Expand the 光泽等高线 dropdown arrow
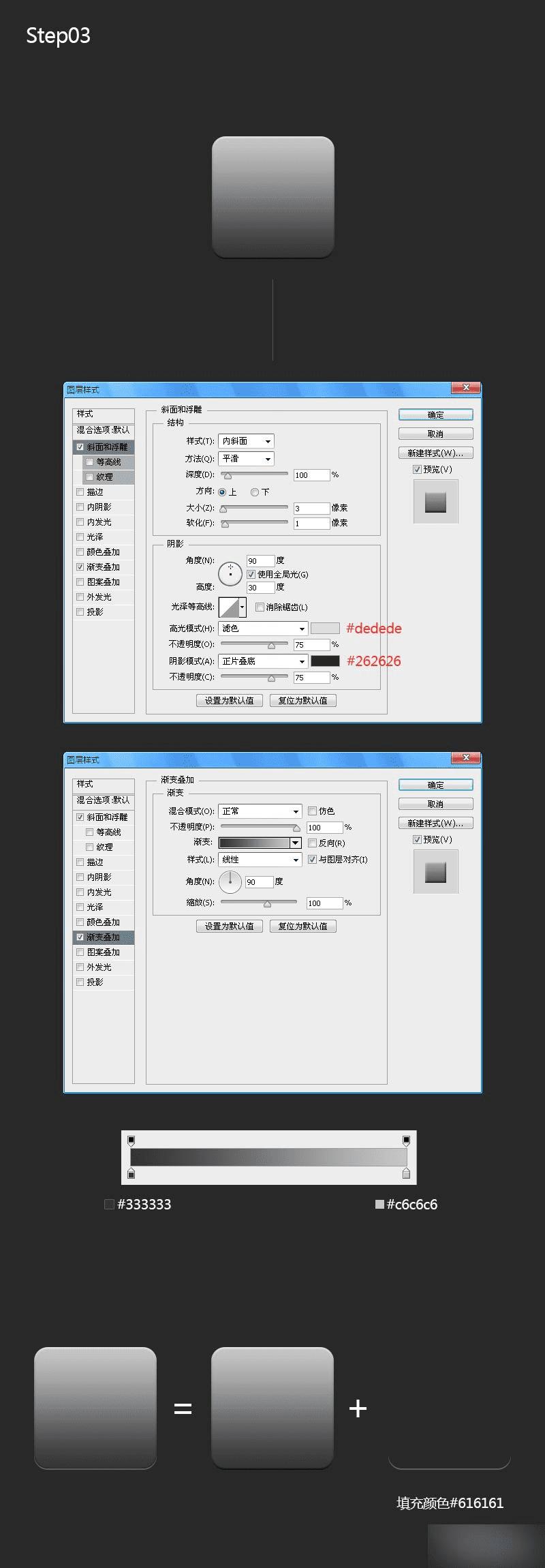The image size is (545, 1568). coord(242,607)
